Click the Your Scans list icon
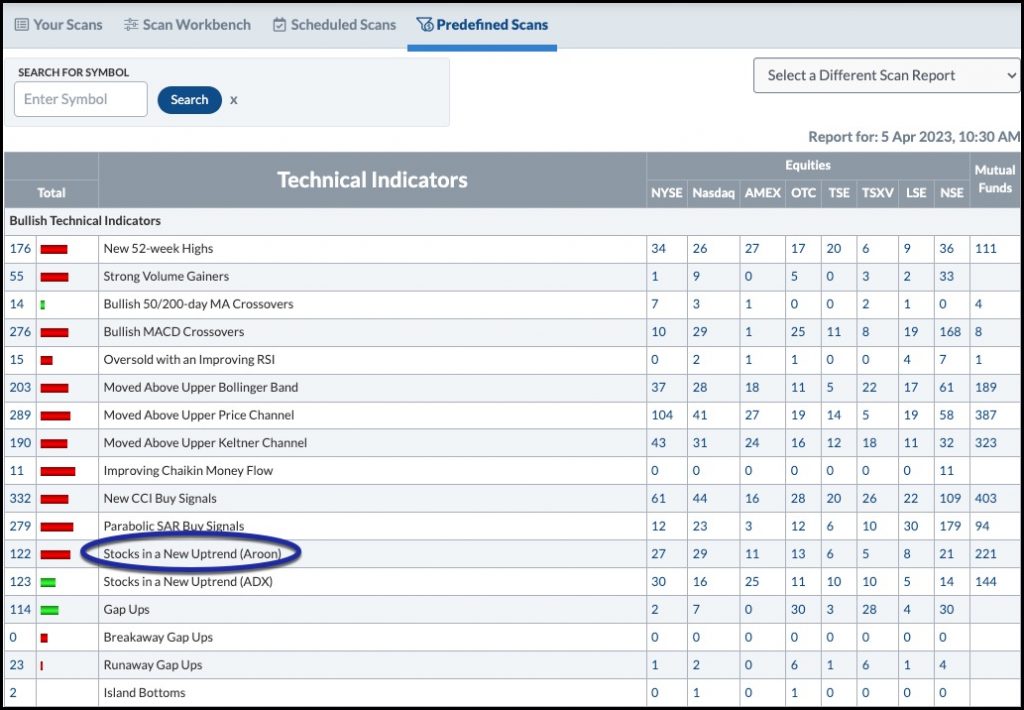Viewport: 1024px width, 710px height. 22,25
